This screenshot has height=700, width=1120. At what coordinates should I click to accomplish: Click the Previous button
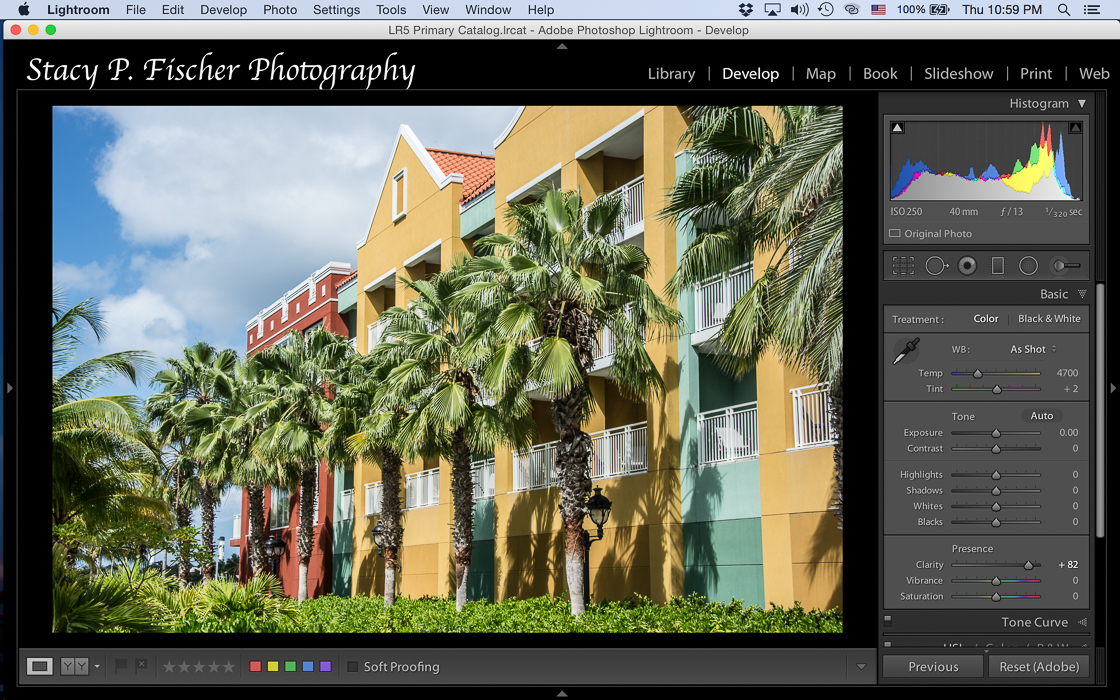[x=933, y=666]
